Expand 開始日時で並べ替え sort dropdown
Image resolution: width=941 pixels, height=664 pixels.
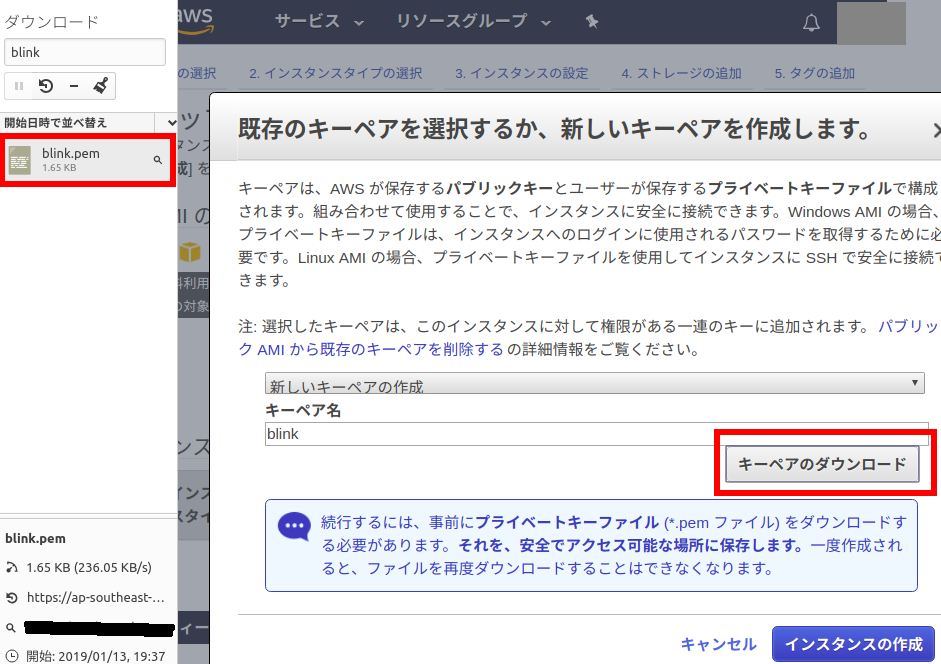[171, 122]
